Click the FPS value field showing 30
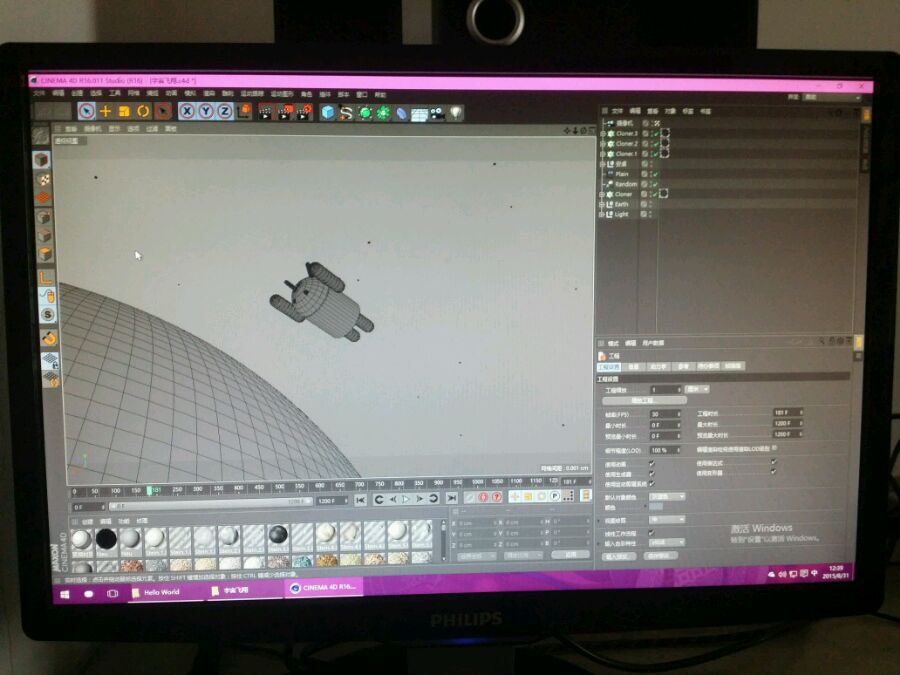 665,414
